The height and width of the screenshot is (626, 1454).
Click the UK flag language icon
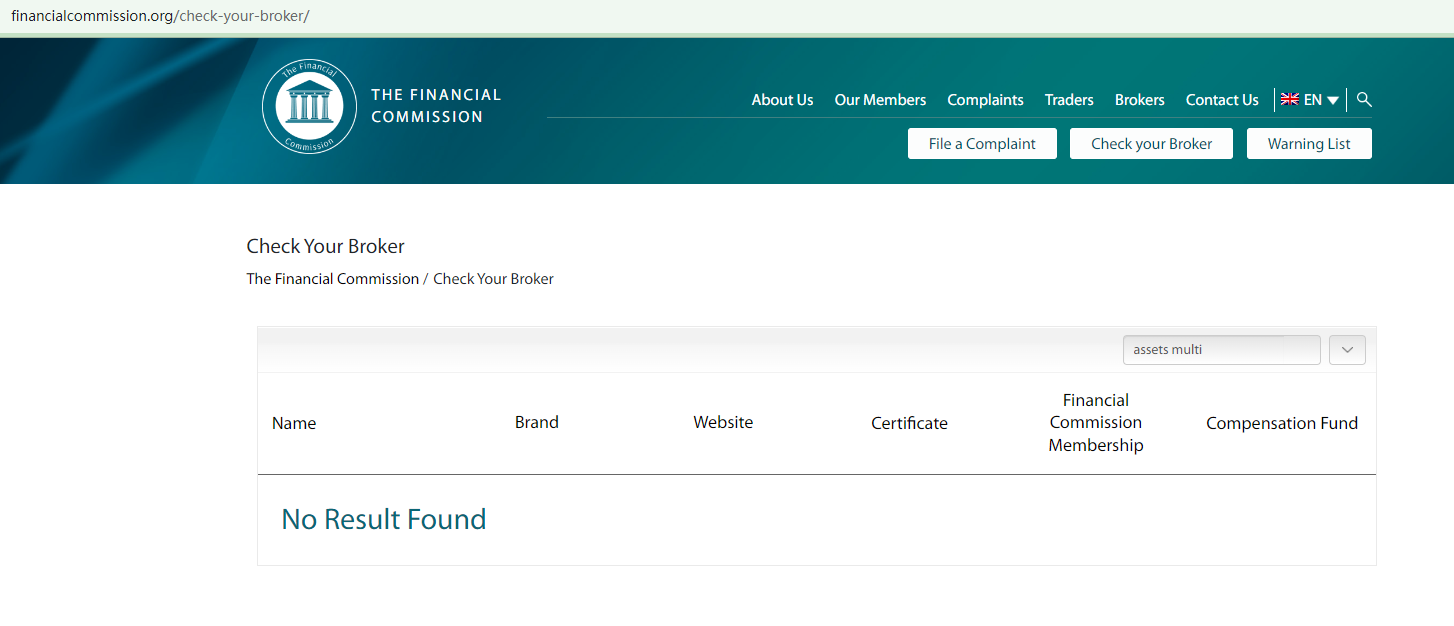click(x=1290, y=100)
